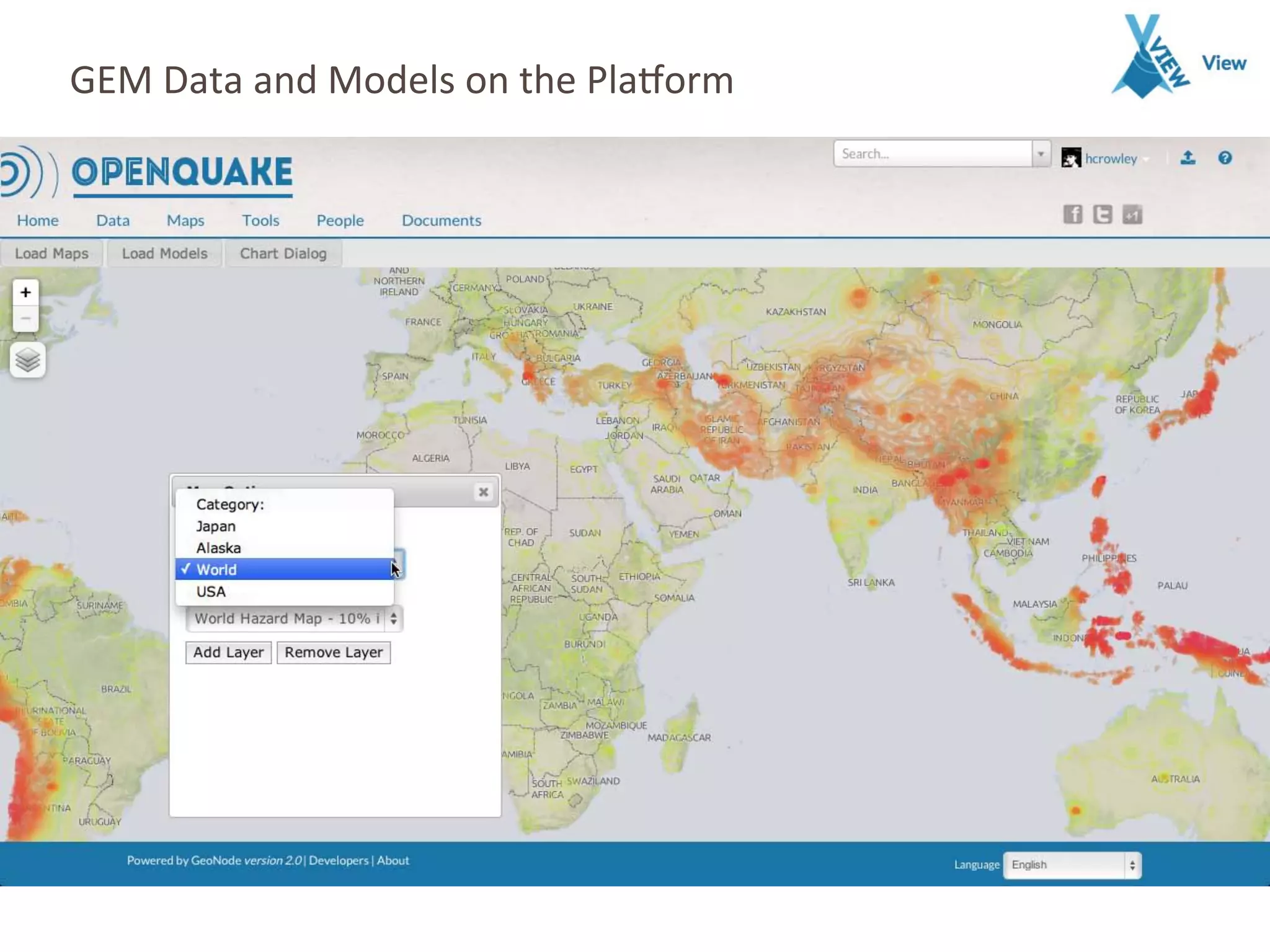The image size is (1270, 952).
Task: Open the People navigation item
Action: point(340,221)
